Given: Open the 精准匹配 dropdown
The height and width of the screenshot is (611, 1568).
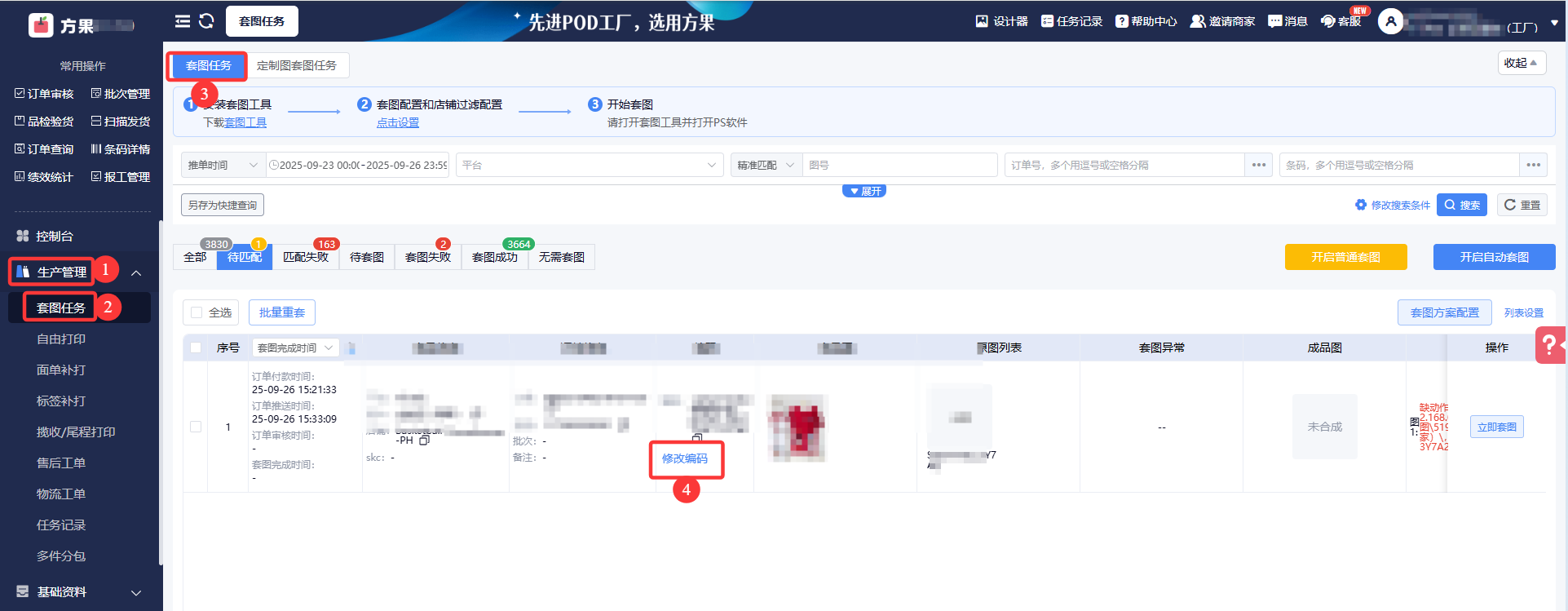Looking at the screenshot, I should (766, 165).
